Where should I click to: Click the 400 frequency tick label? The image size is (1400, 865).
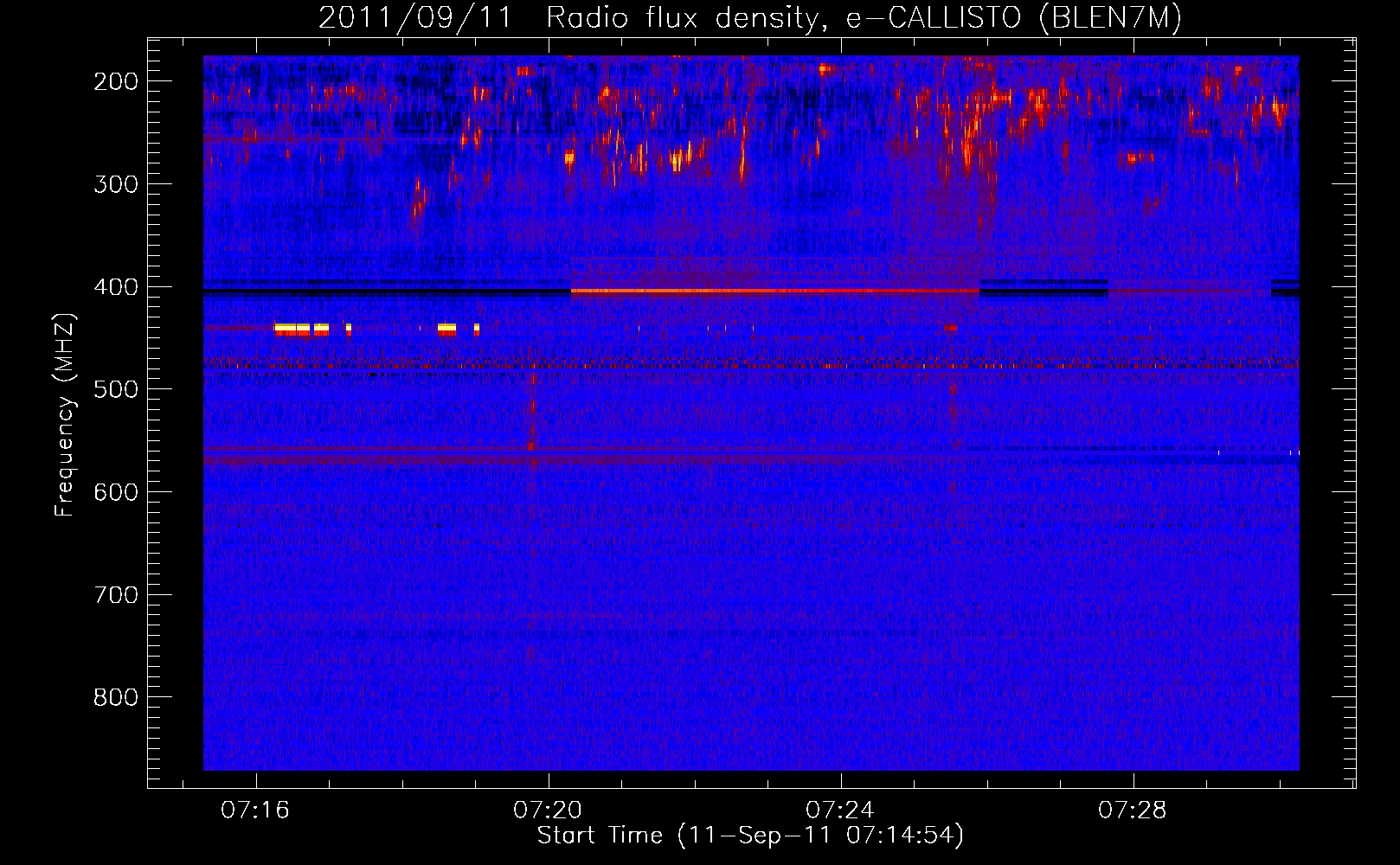[x=116, y=287]
